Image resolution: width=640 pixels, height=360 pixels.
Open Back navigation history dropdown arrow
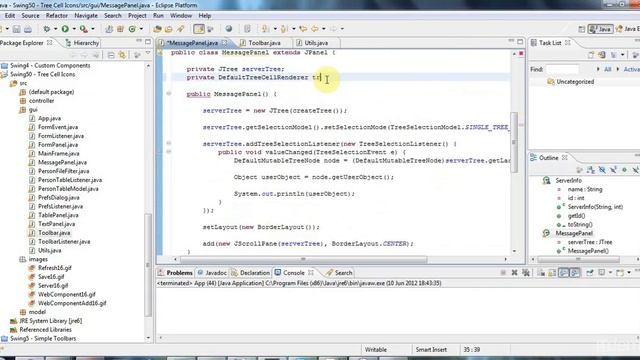pos(324,29)
